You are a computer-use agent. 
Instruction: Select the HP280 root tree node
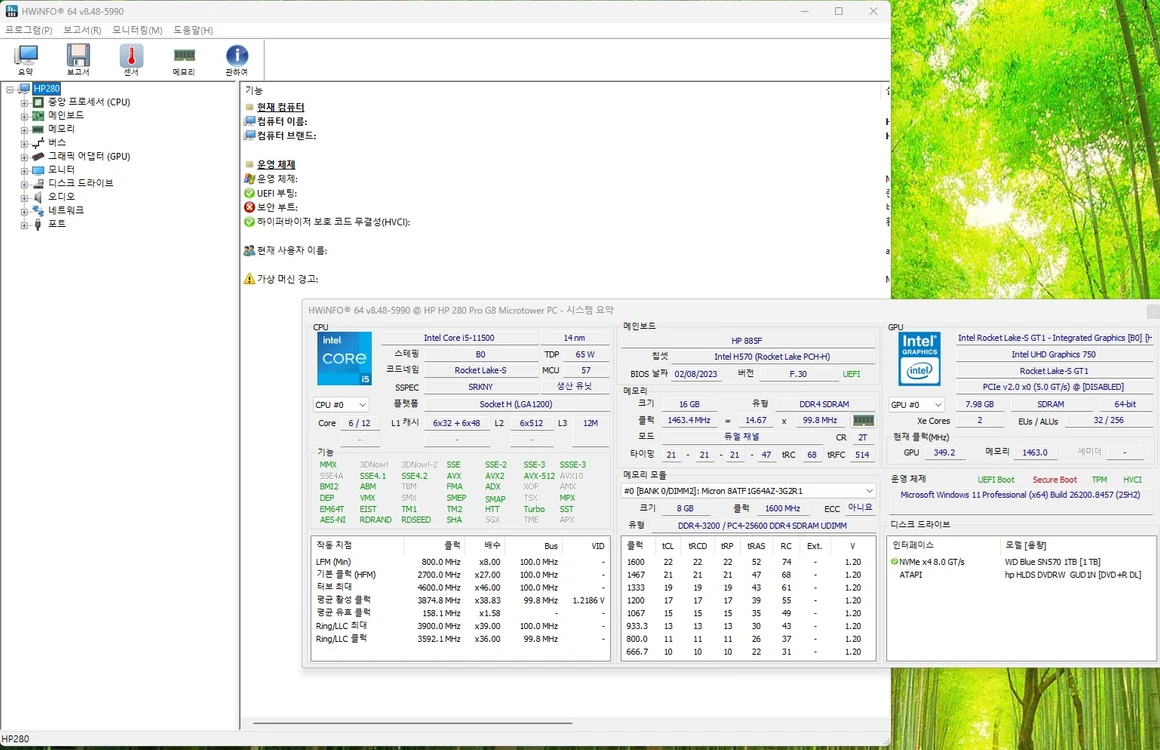[x=47, y=89]
